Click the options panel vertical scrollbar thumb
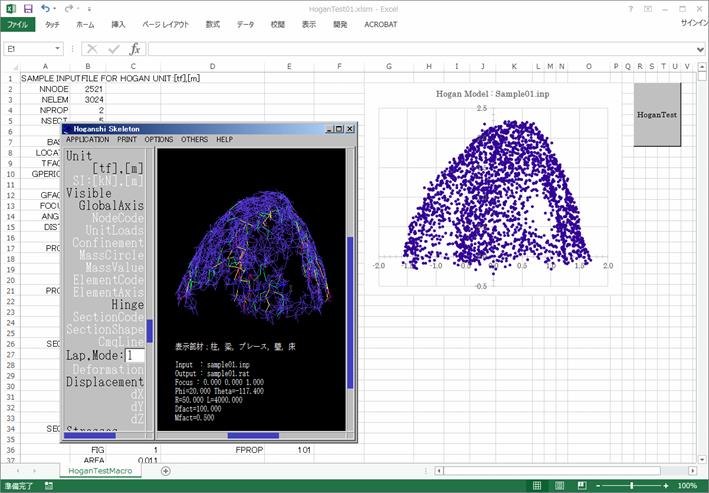Viewport: 709px width, 493px height. click(x=150, y=330)
